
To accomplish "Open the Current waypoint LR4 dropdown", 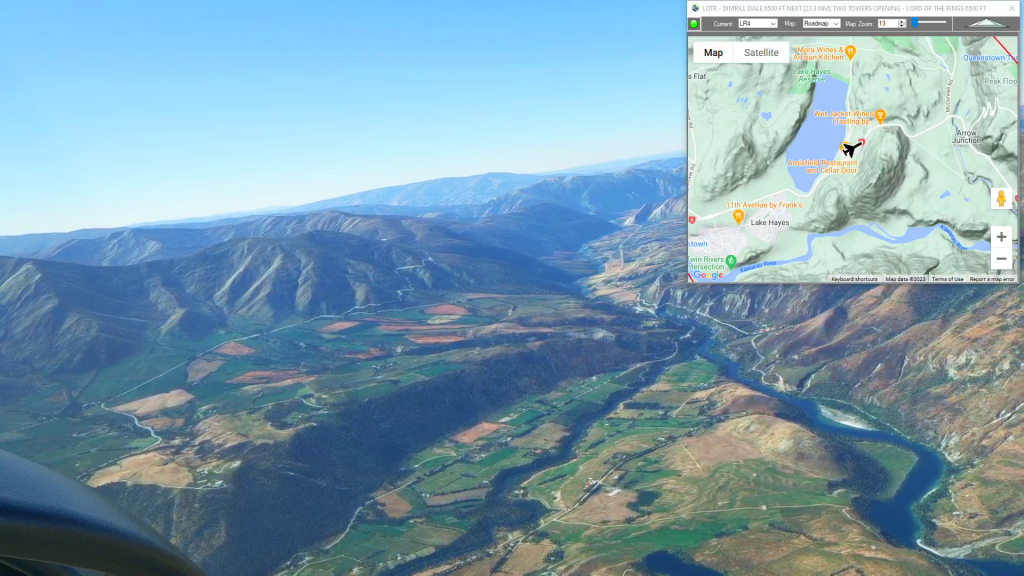I will tap(757, 23).
